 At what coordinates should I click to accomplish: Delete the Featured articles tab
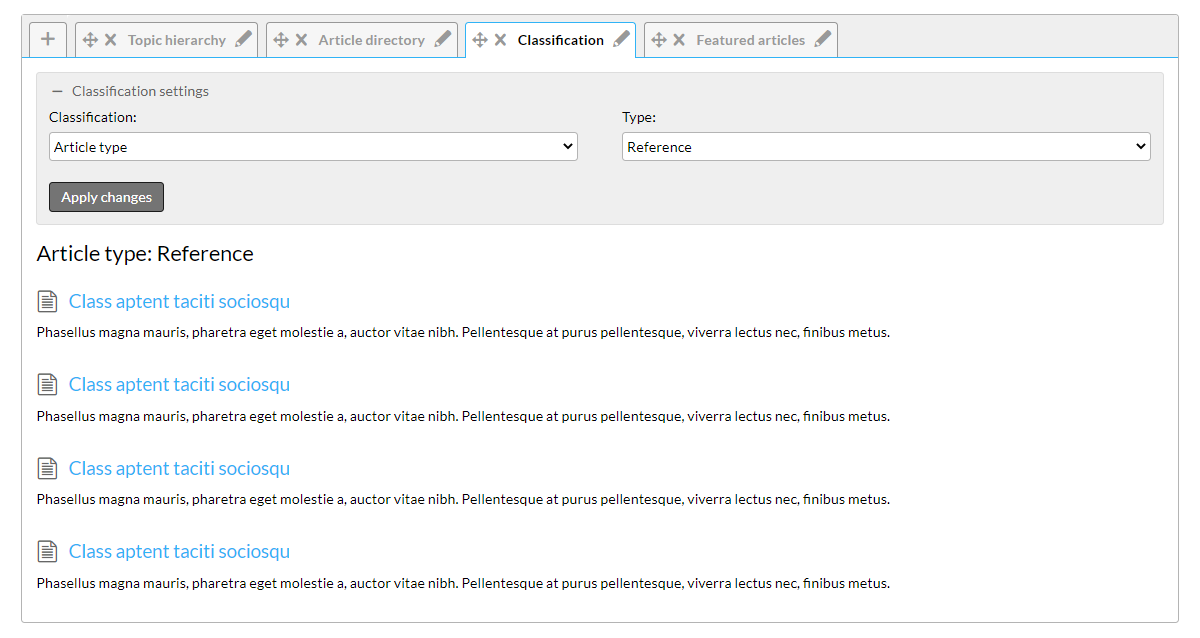[x=679, y=40]
